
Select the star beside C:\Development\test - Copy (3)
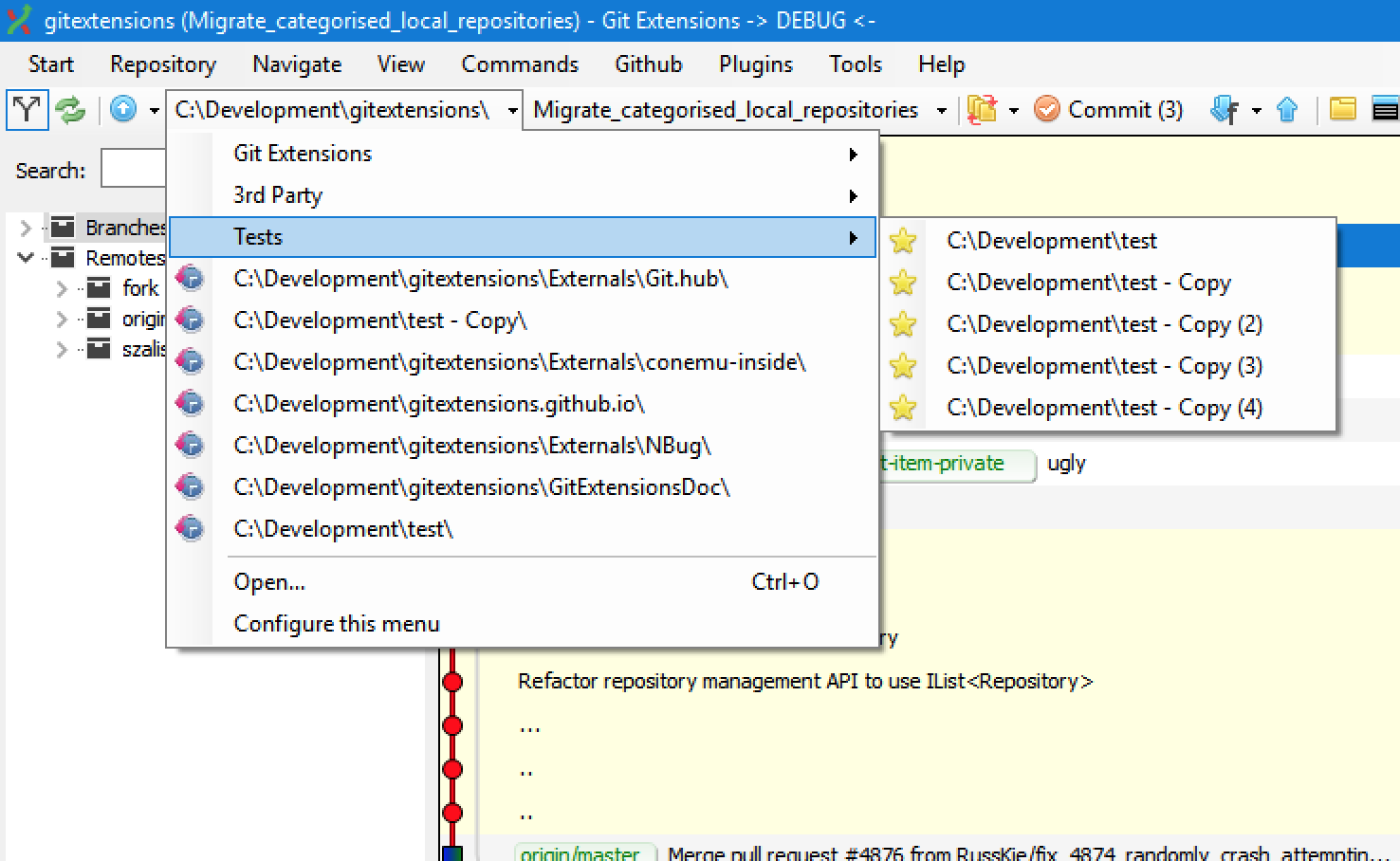coord(903,366)
